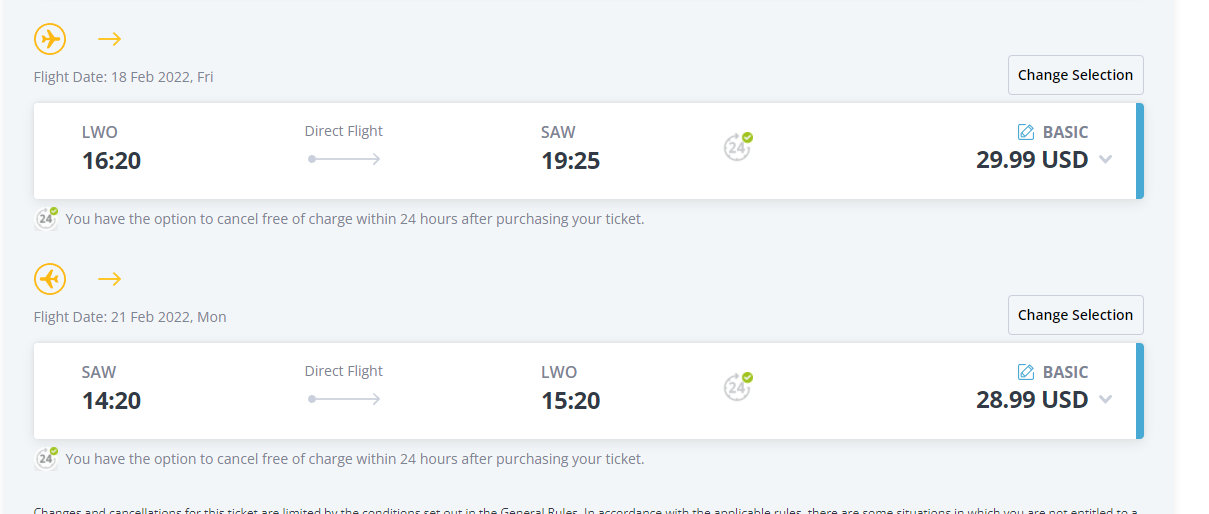Screen dimensions: 1209x514
Task: Click the airplane icon above the 21 Feb flight
Action: [50, 279]
